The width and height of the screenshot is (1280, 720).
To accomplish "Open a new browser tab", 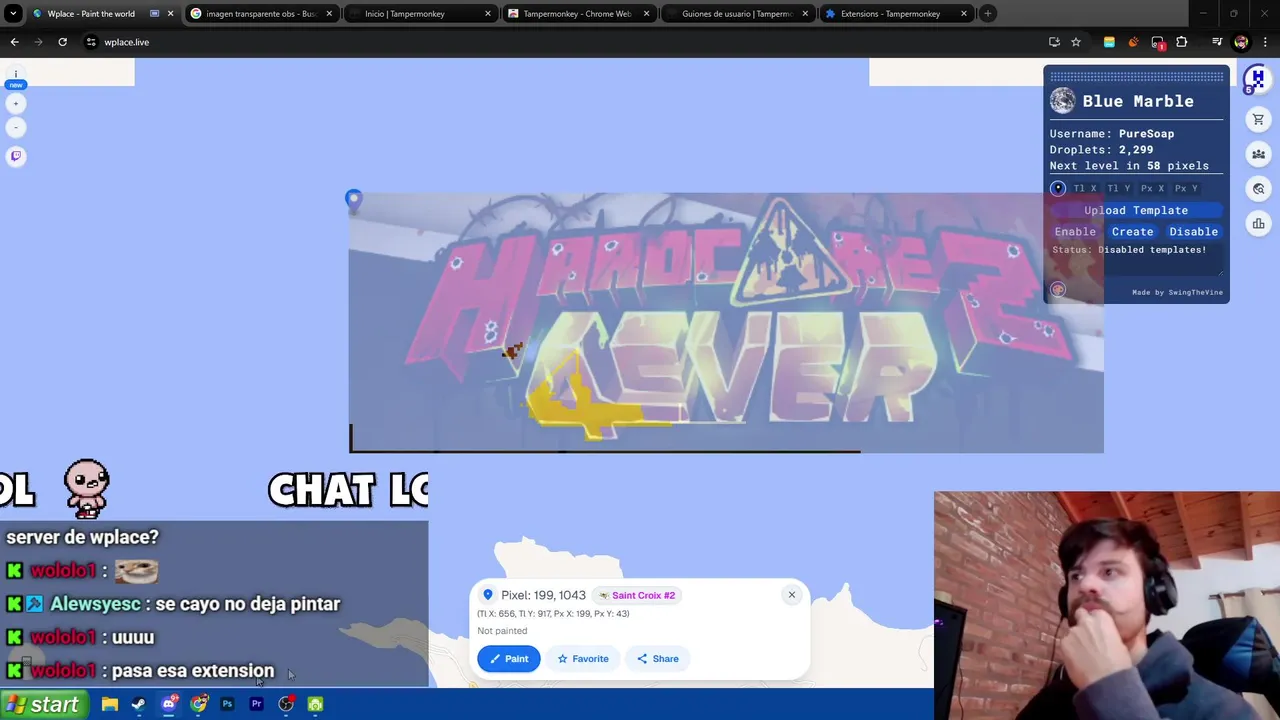I will 987,14.
